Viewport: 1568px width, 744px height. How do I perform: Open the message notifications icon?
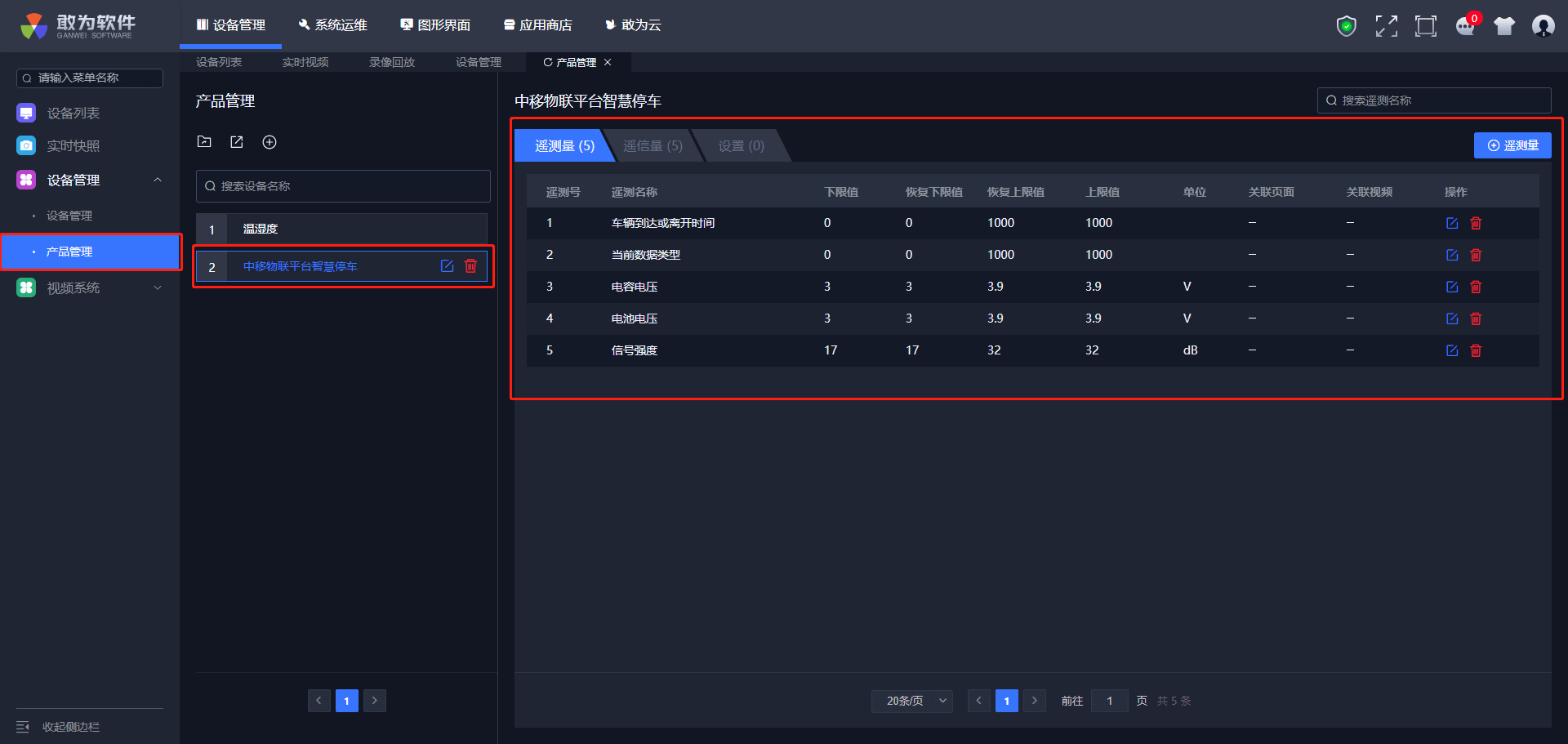pyautogui.click(x=1466, y=26)
